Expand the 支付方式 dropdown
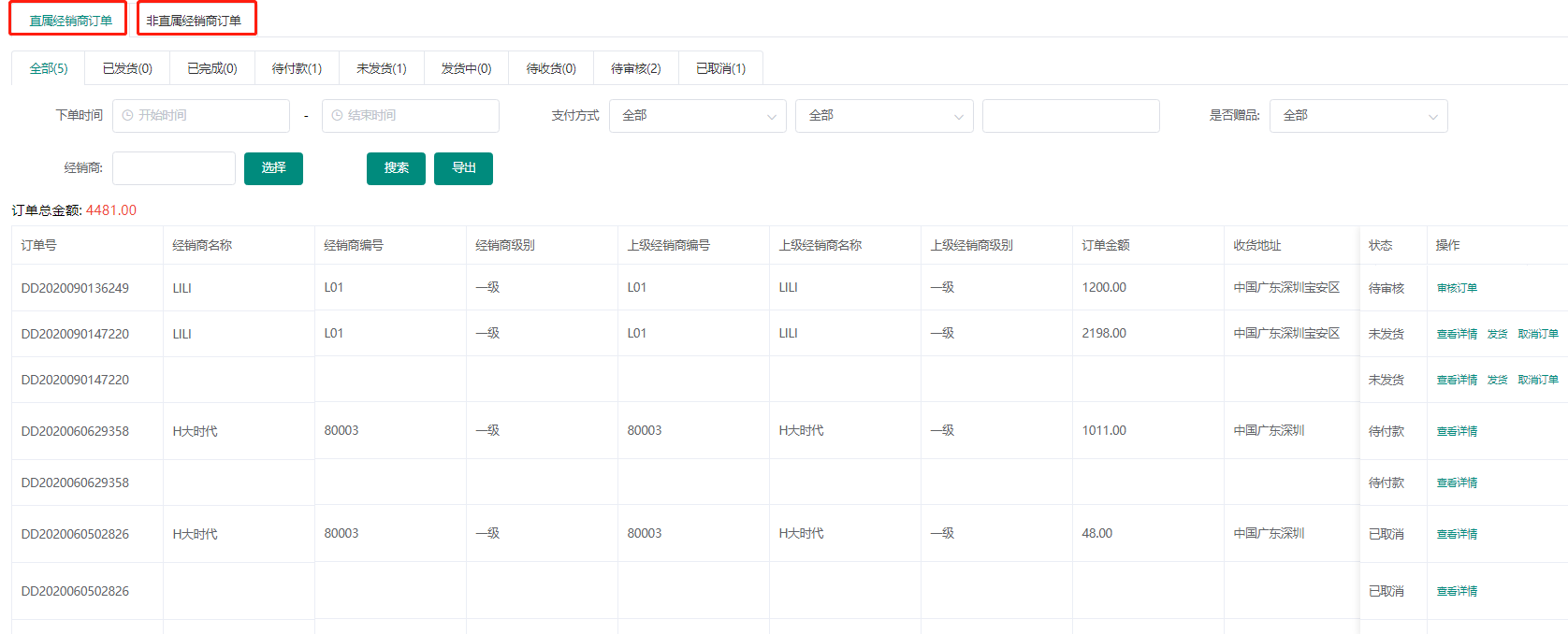 point(697,116)
